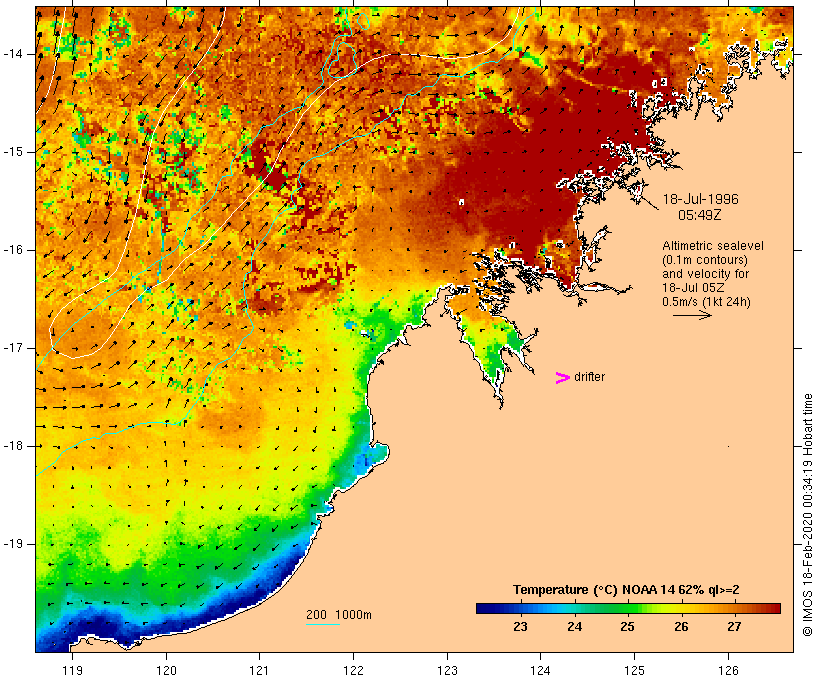Click the date text '18-Jul-1996'
The width and height of the screenshot is (820, 680).
click(700, 199)
